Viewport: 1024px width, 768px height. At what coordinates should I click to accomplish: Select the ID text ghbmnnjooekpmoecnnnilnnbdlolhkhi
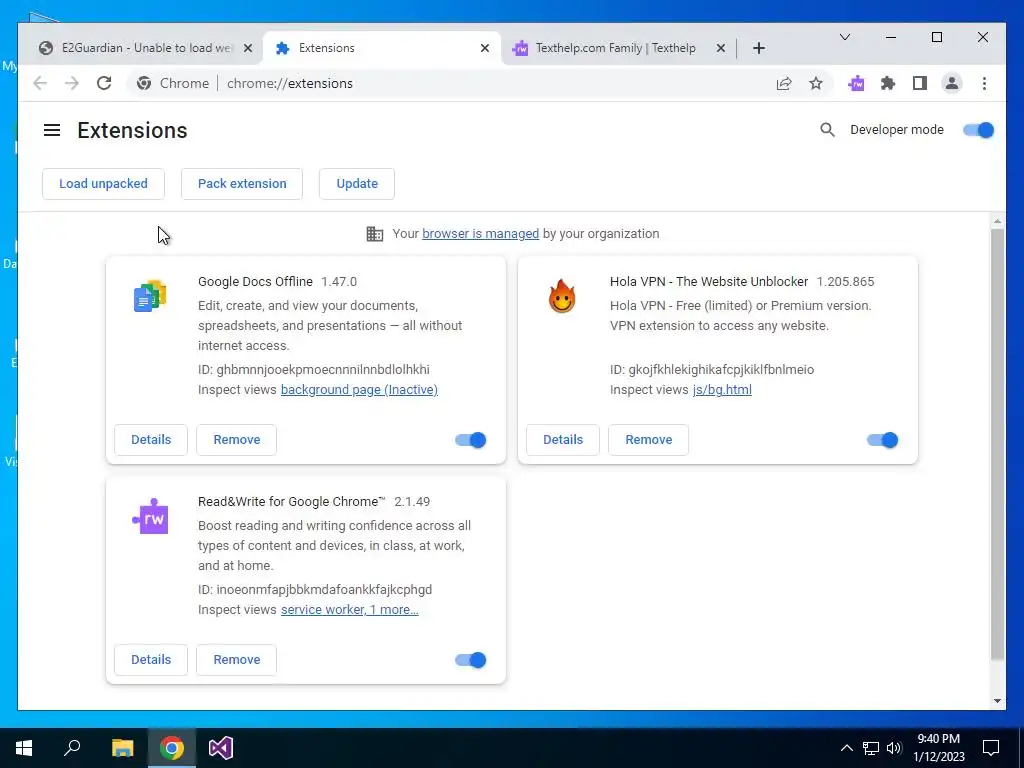point(323,370)
